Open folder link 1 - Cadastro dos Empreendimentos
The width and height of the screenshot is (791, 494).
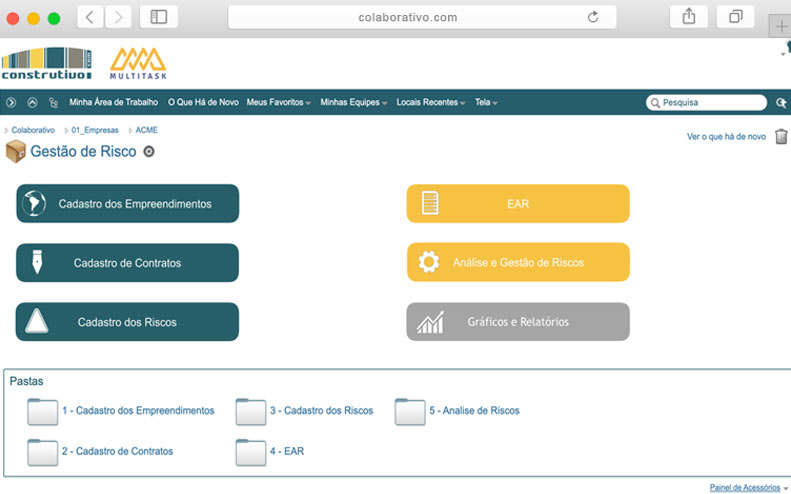(x=138, y=411)
